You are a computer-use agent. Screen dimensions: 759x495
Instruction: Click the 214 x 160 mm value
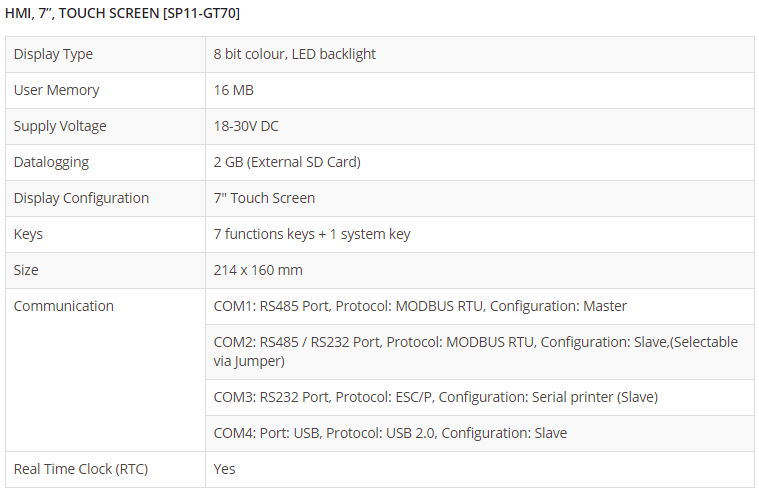(x=258, y=270)
